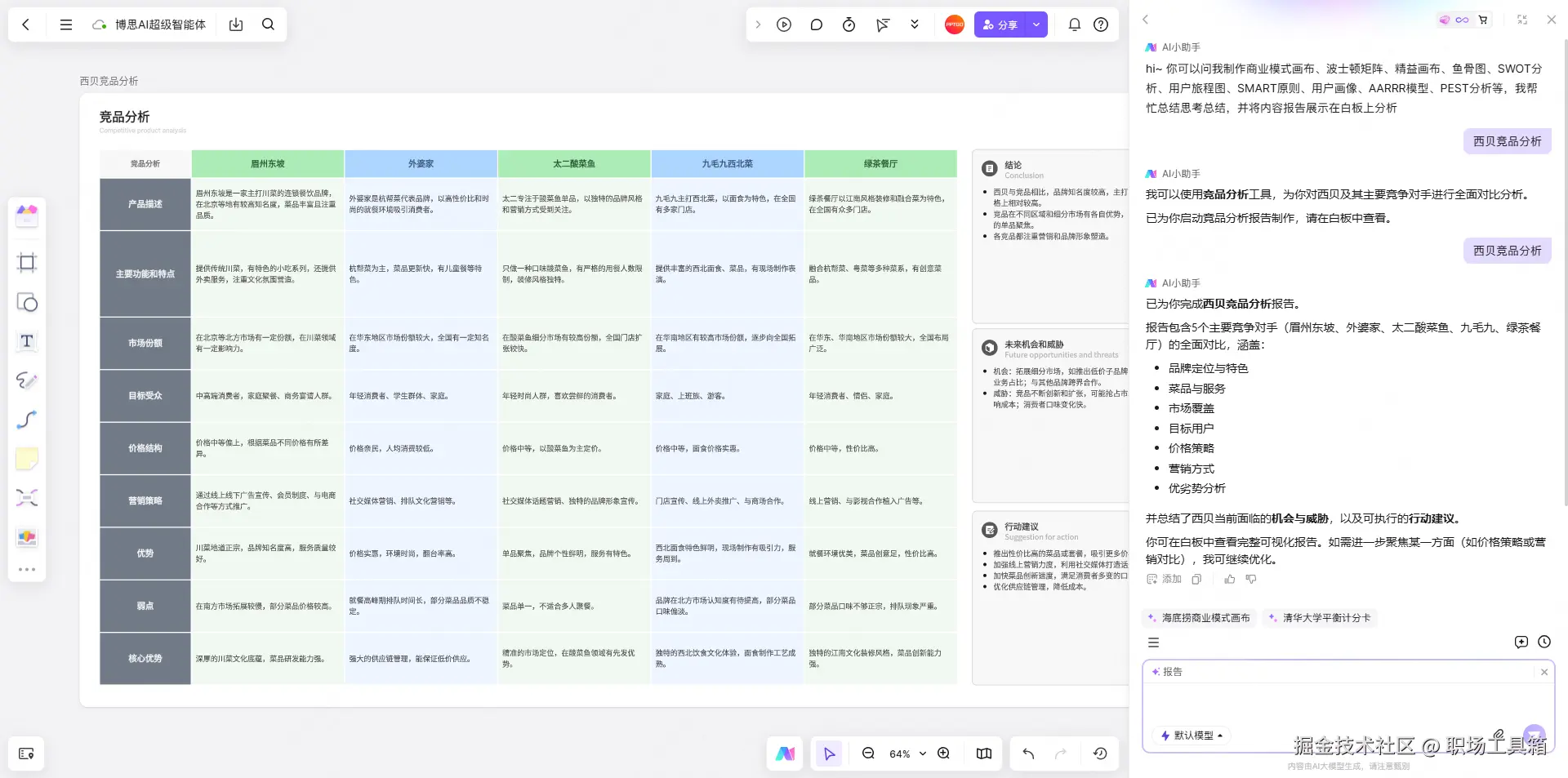Go back with the top-left arrow
This screenshot has width=1568, height=778.
[x=26, y=24]
